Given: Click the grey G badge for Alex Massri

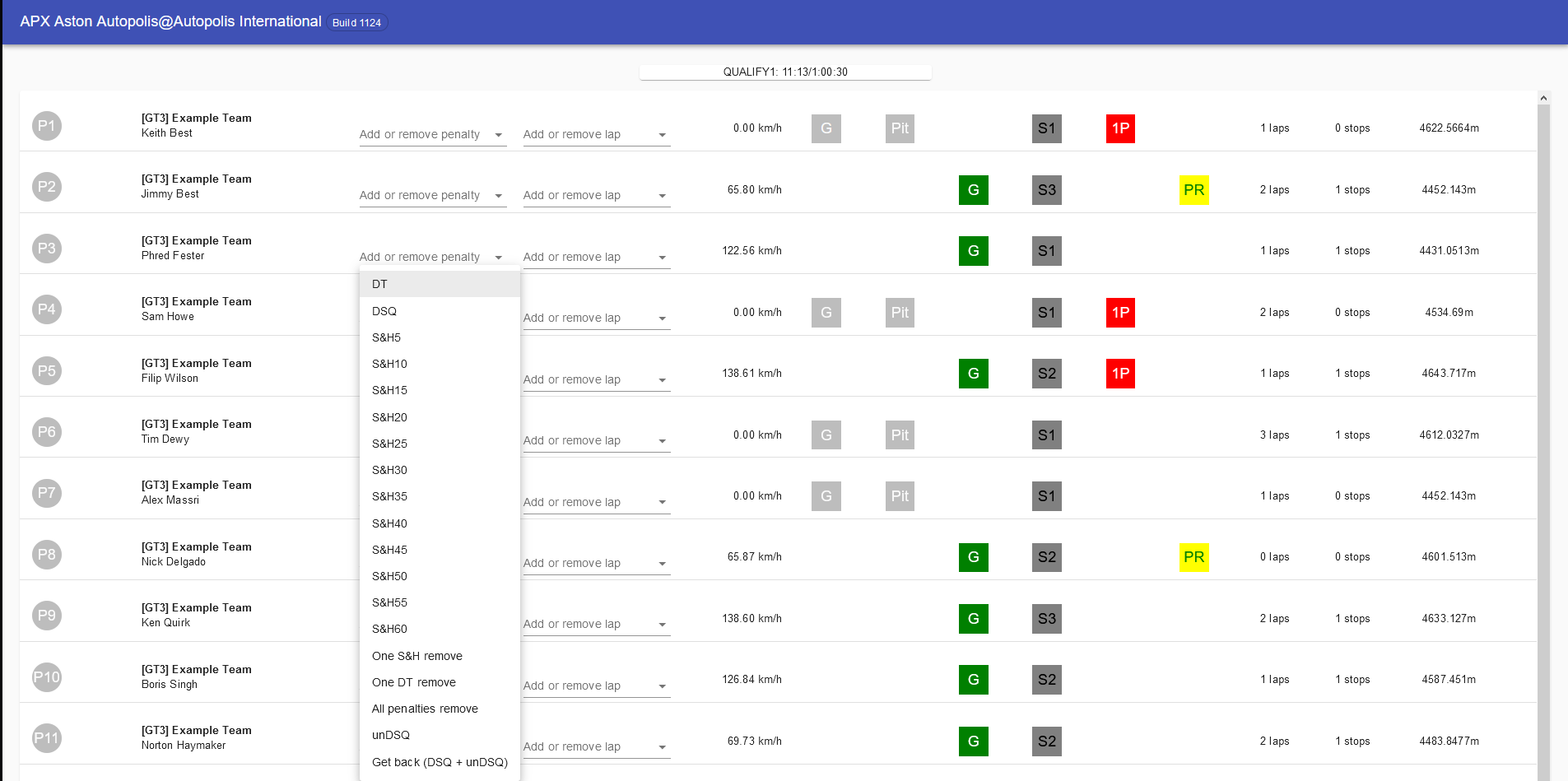Looking at the screenshot, I should [x=826, y=496].
